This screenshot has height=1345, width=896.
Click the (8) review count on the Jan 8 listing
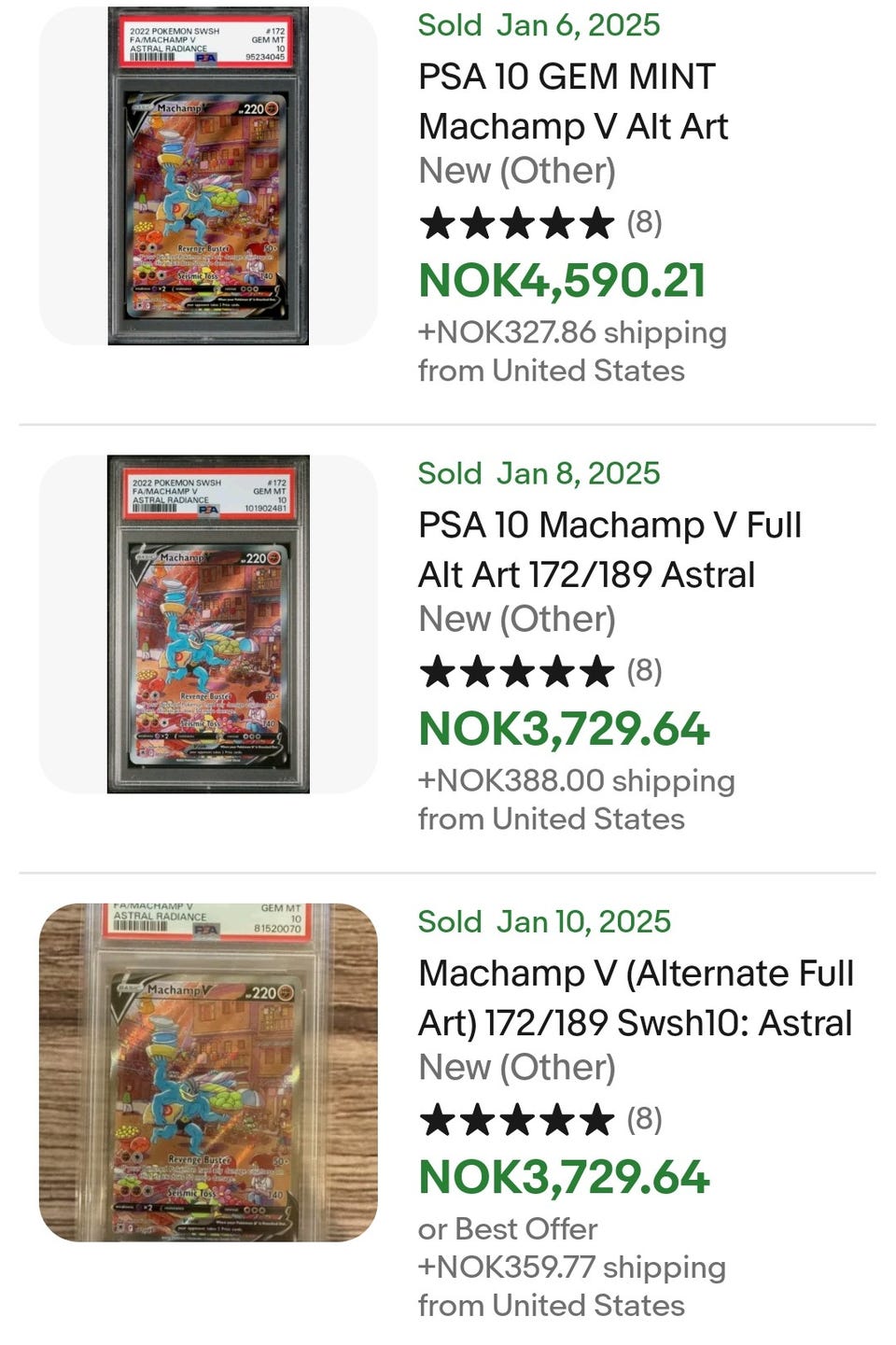click(644, 671)
